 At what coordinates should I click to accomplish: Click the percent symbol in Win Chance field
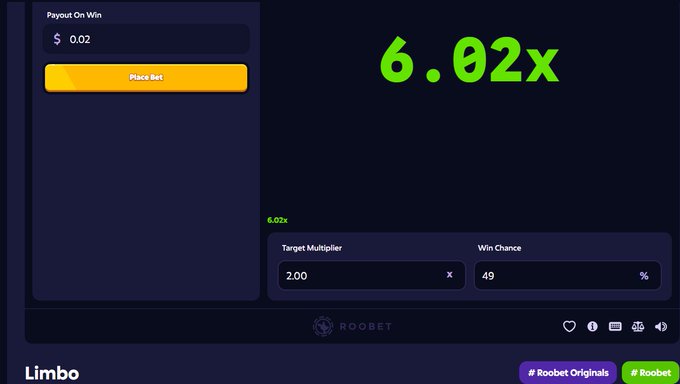pyautogui.click(x=644, y=276)
